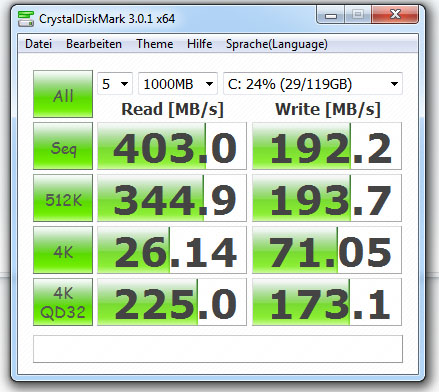439x392 pixels.
Task: Select the 4K write value 71.05
Action: (327, 250)
